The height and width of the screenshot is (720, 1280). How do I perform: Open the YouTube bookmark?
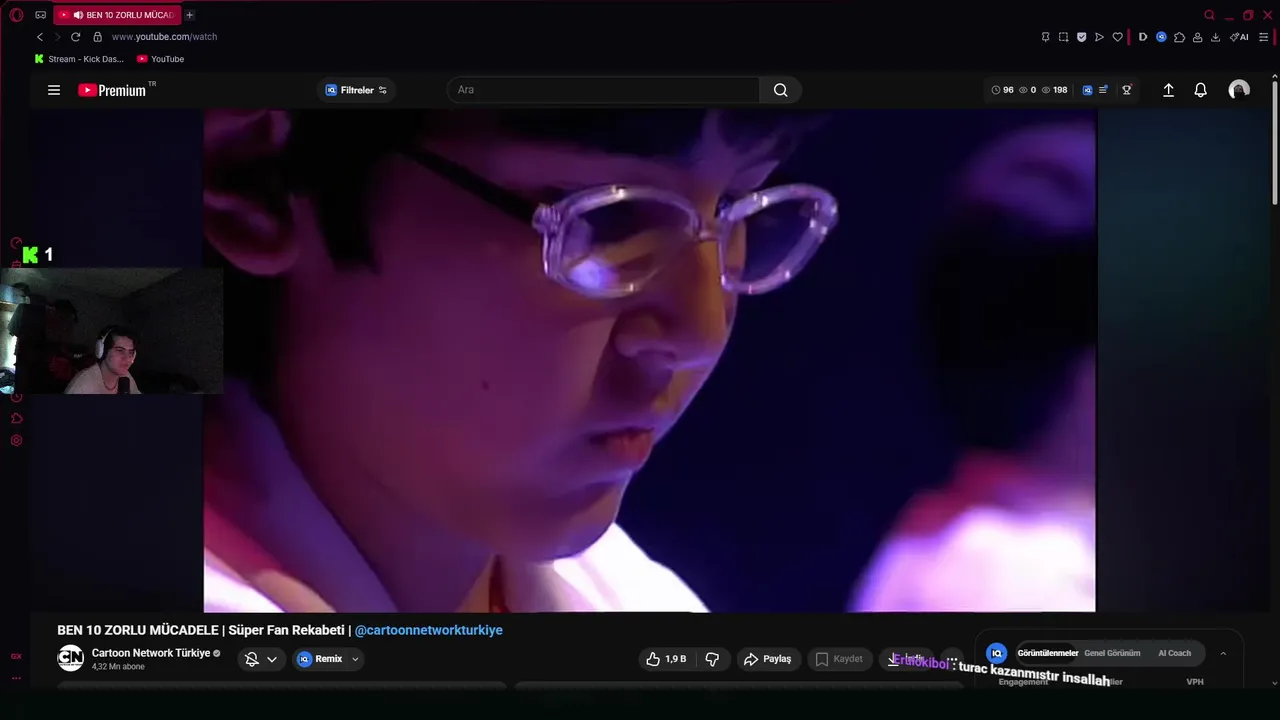coord(160,59)
